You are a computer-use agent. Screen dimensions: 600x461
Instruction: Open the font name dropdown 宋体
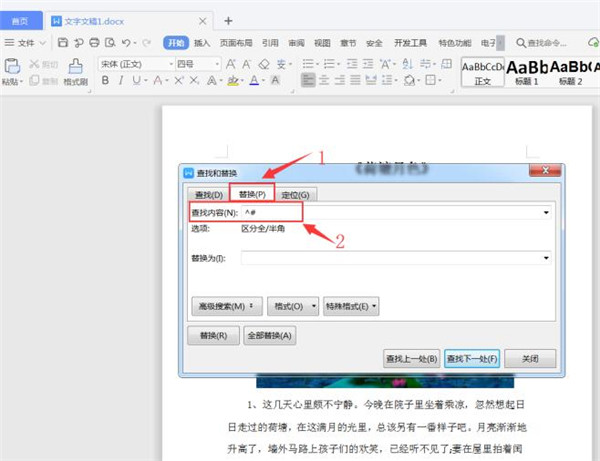[x=133, y=64]
